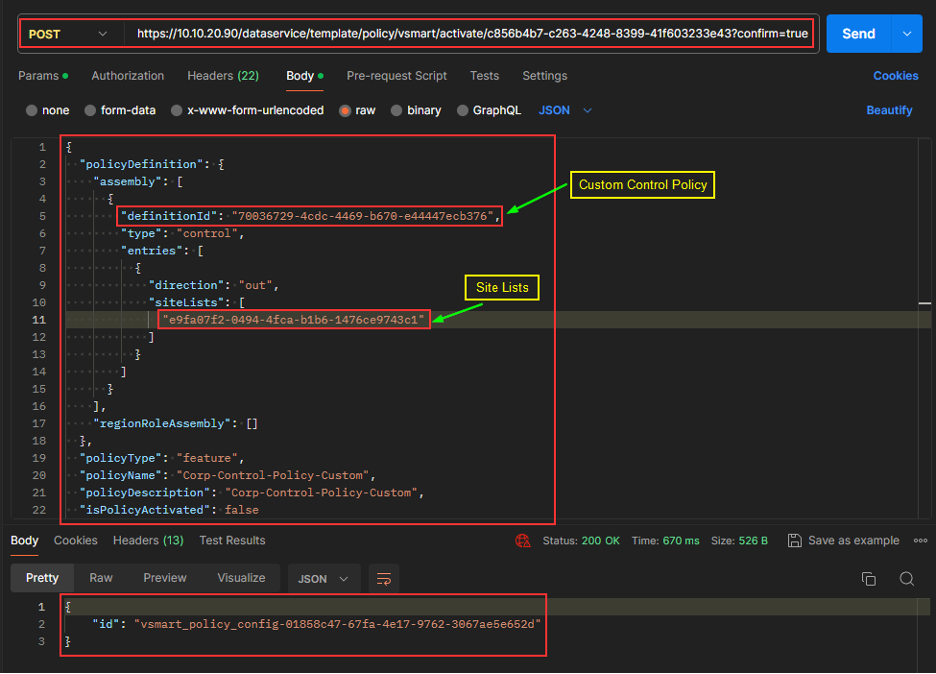The image size is (936, 674).
Task: Open the POST method dropdown
Action: coord(68,34)
